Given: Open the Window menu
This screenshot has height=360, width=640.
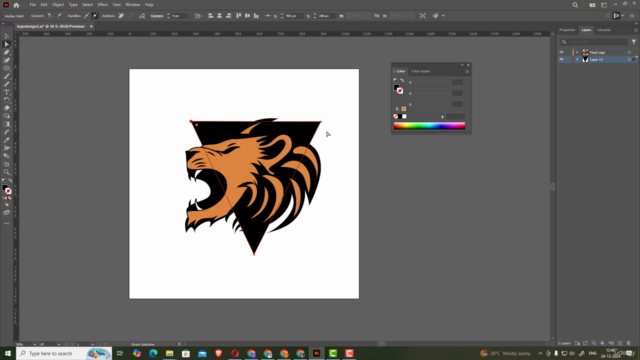Looking at the screenshot, I should pos(133,5).
